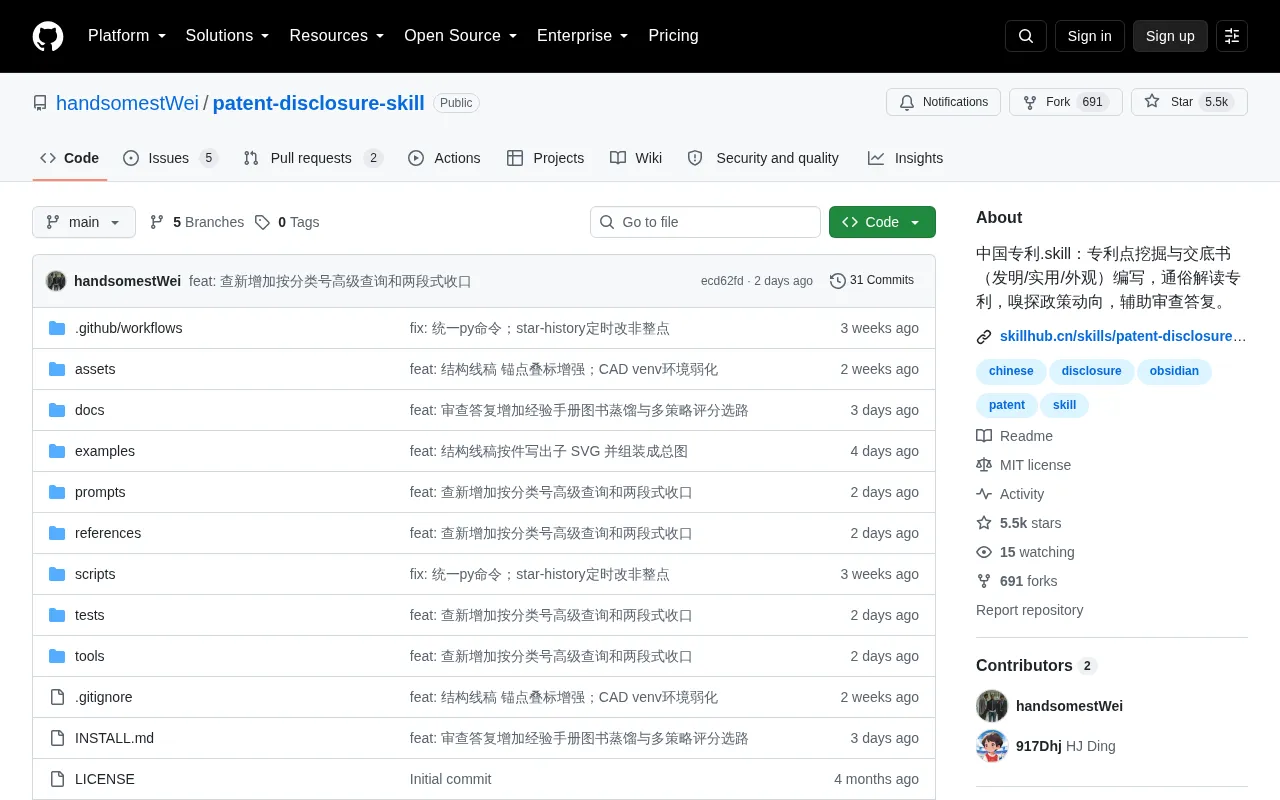
Task: Switch to the Issues tab
Action: 170,158
